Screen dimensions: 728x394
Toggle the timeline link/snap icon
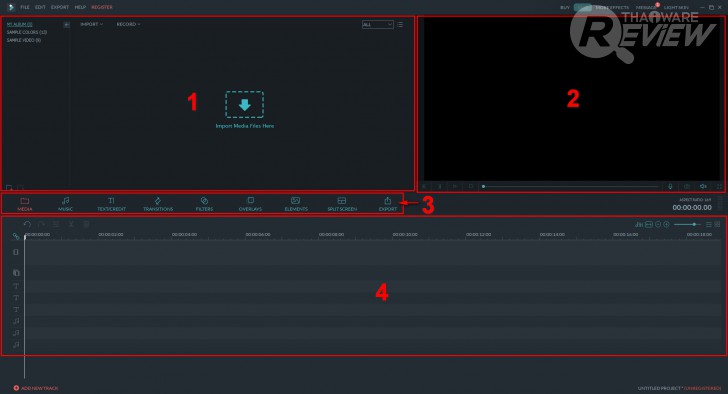[x=16, y=236]
